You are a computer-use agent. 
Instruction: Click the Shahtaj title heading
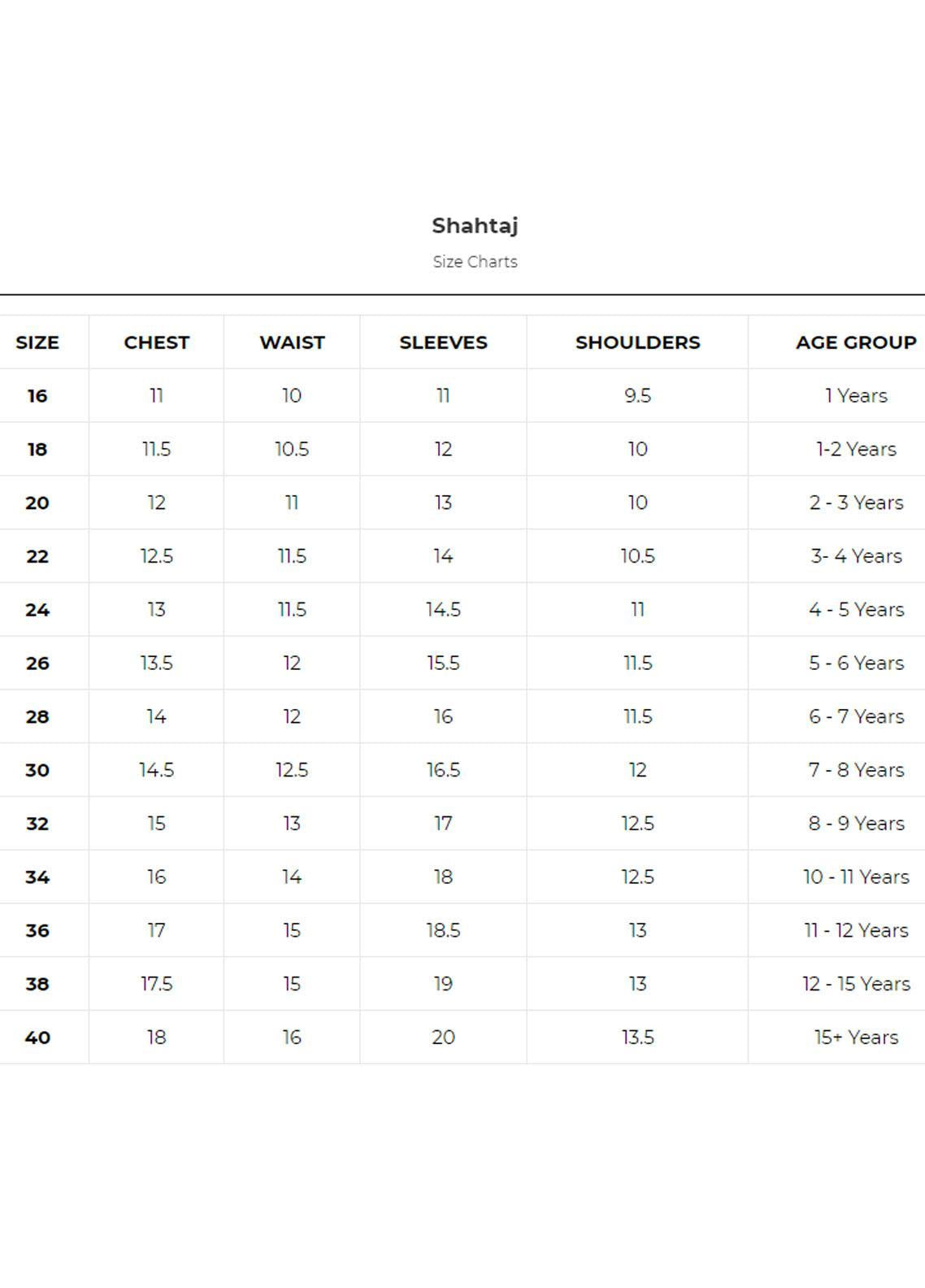tap(475, 225)
